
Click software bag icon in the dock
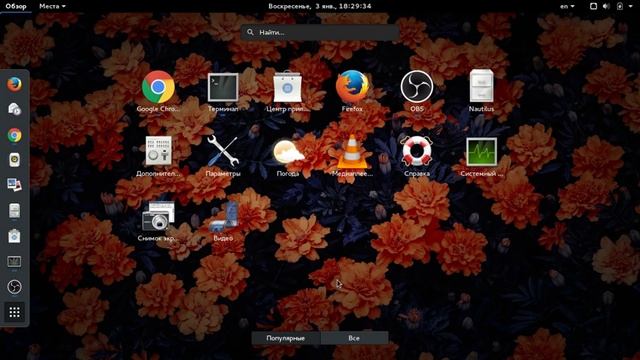coord(14,236)
